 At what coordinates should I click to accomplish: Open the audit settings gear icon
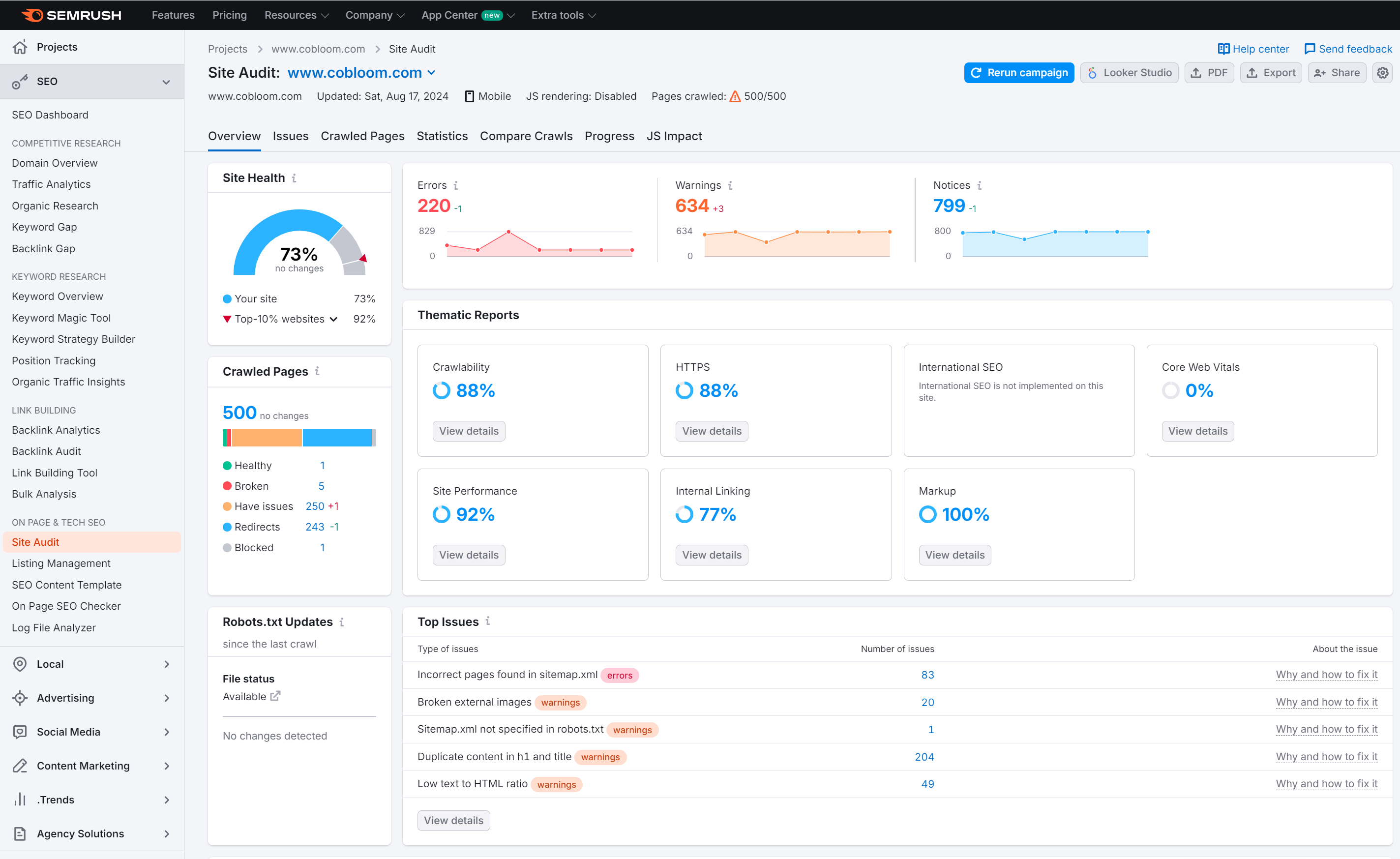click(x=1382, y=73)
